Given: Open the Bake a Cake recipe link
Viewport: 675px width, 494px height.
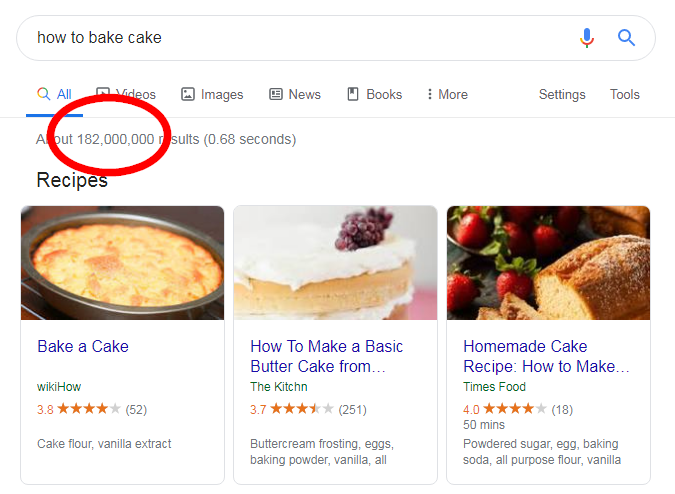Looking at the screenshot, I should coord(83,346).
